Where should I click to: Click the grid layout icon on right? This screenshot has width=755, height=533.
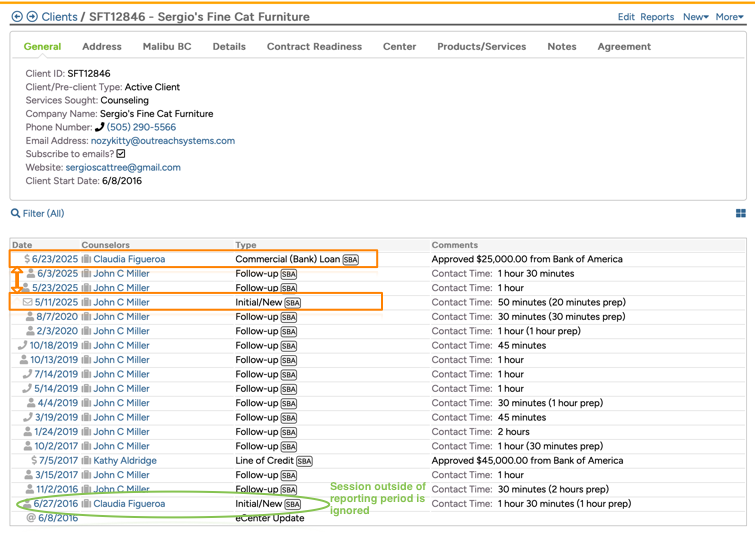740,213
